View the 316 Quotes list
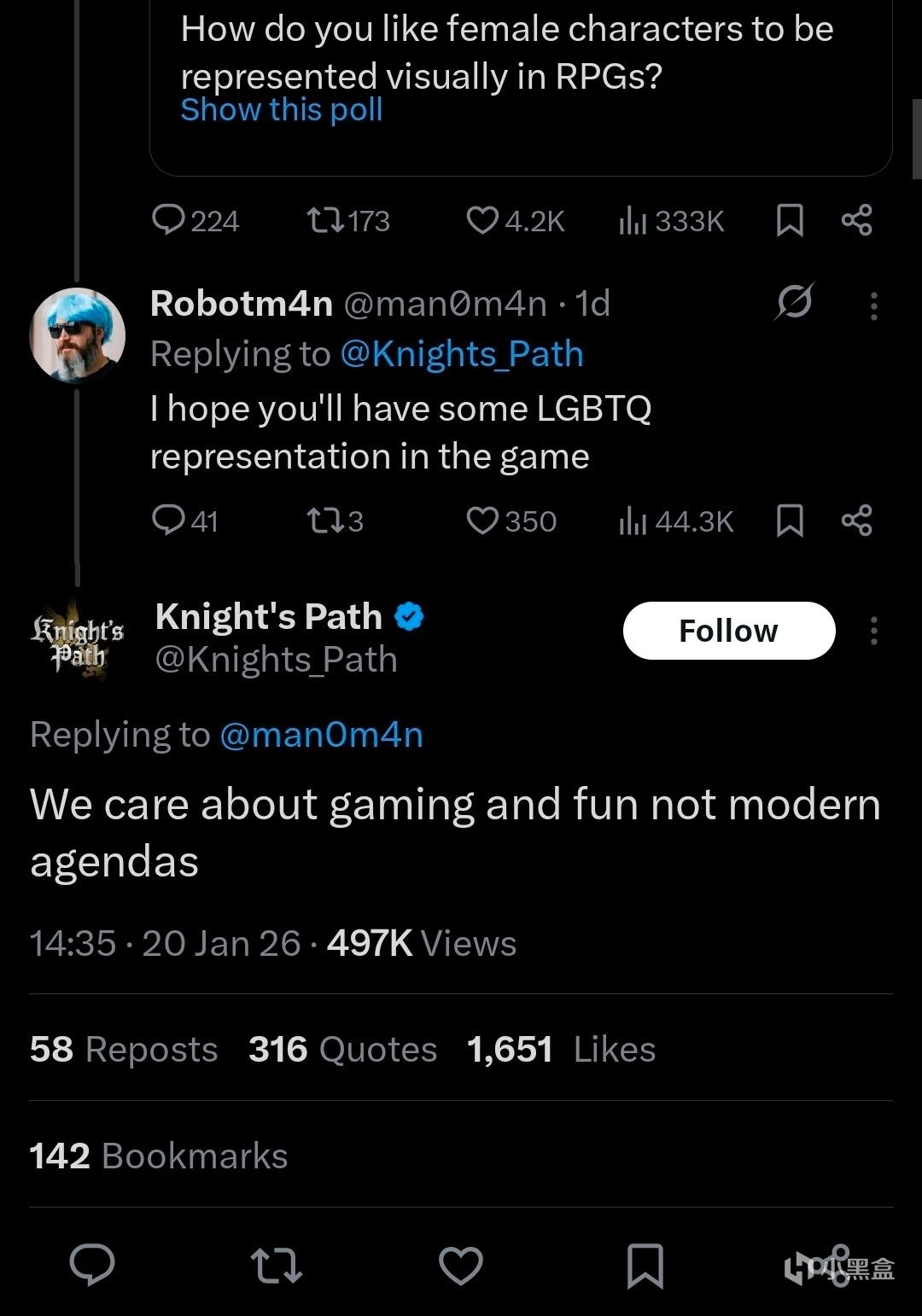The height and width of the screenshot is (1316, 922). click(x=342, y=1049)
